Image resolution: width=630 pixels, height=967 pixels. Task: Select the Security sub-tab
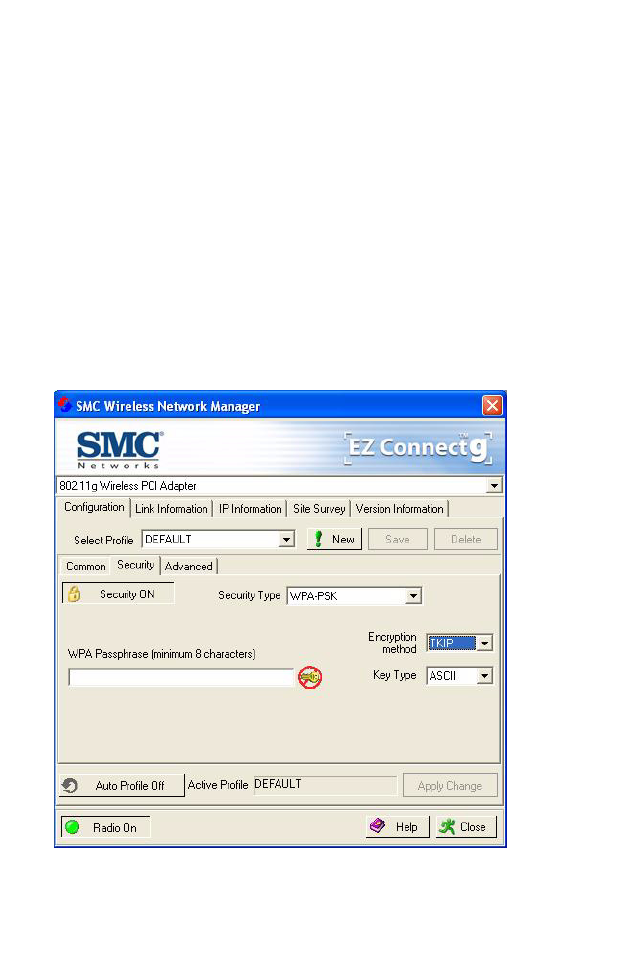136,565
